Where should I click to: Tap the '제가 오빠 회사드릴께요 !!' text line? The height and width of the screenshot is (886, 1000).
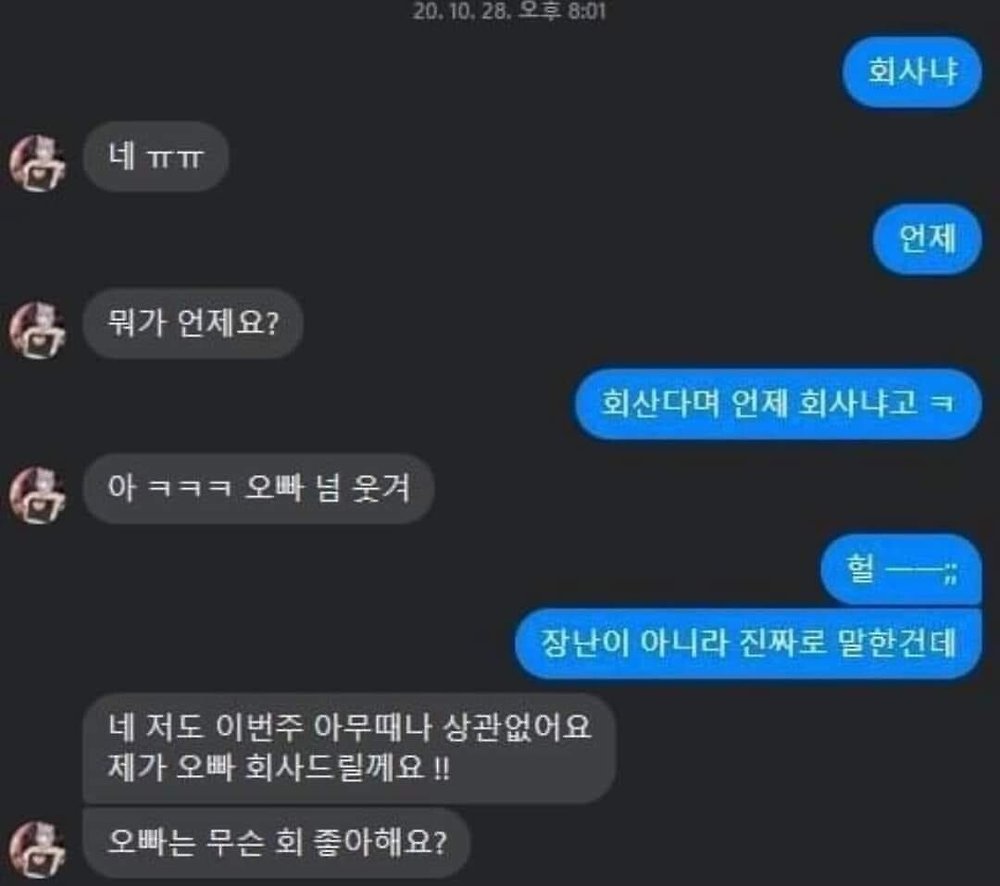(279, 768)
